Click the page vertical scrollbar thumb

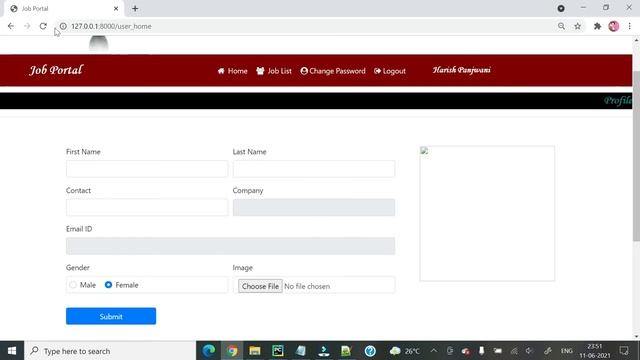tap(636, 156)
